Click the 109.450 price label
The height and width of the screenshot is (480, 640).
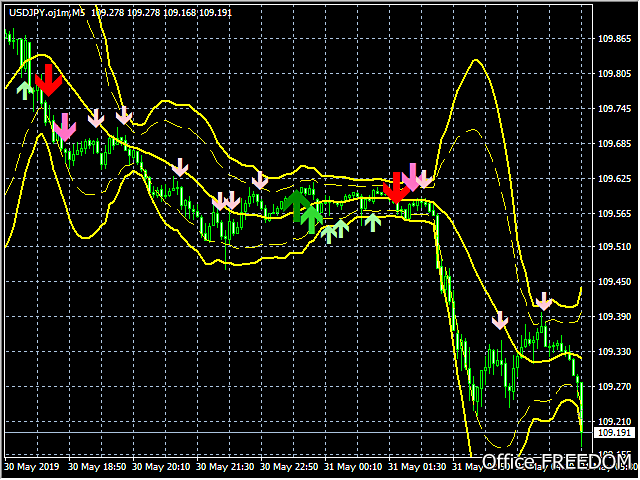click(614, 282)
